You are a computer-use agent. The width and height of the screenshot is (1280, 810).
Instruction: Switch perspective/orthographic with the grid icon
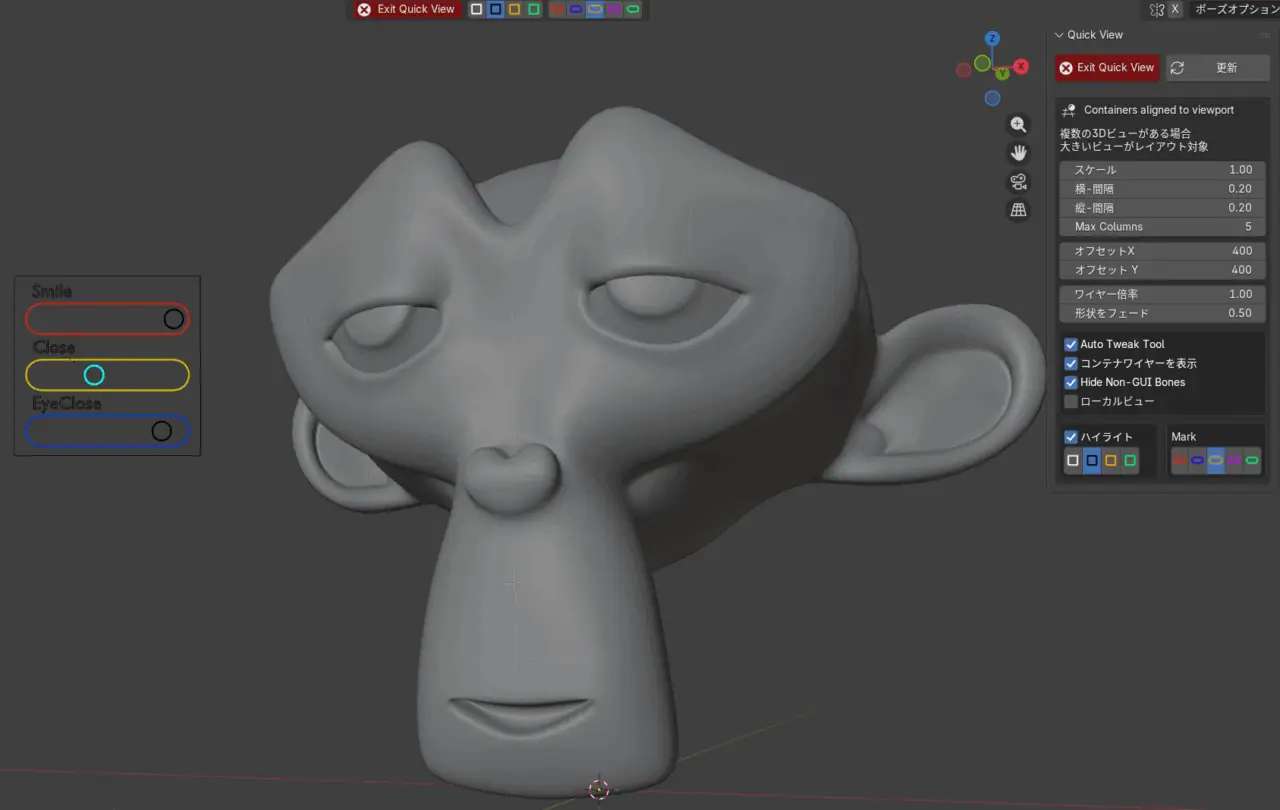pos(1018,210)
